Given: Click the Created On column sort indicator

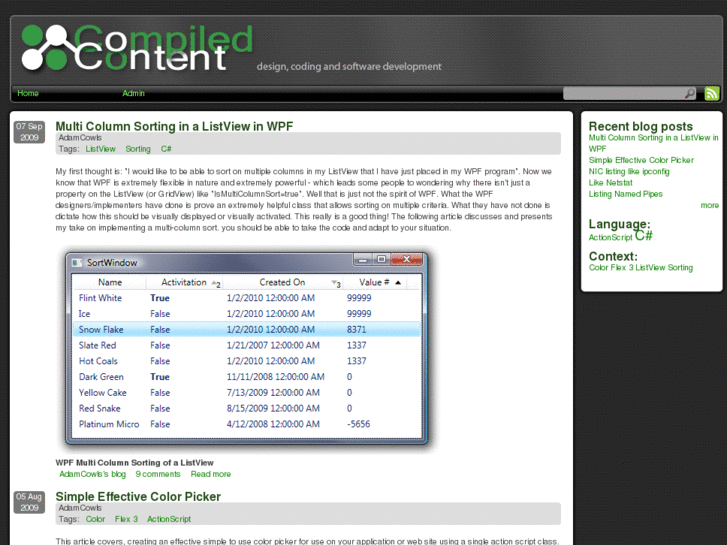Looking at the screenshot, I should click(335, 283).
